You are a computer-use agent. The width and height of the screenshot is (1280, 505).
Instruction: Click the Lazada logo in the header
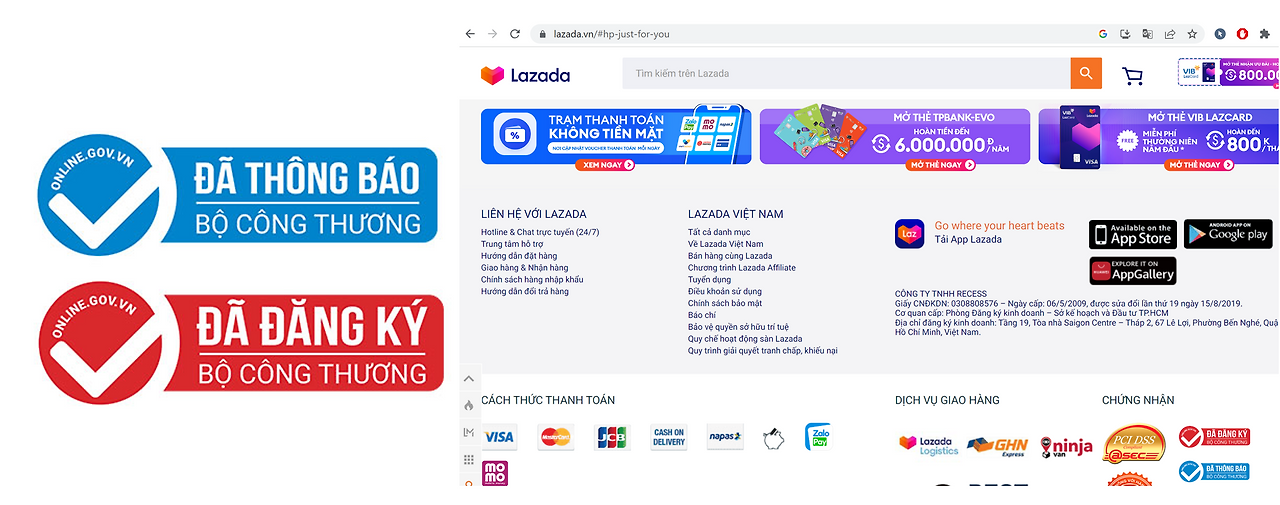(525, 75)
